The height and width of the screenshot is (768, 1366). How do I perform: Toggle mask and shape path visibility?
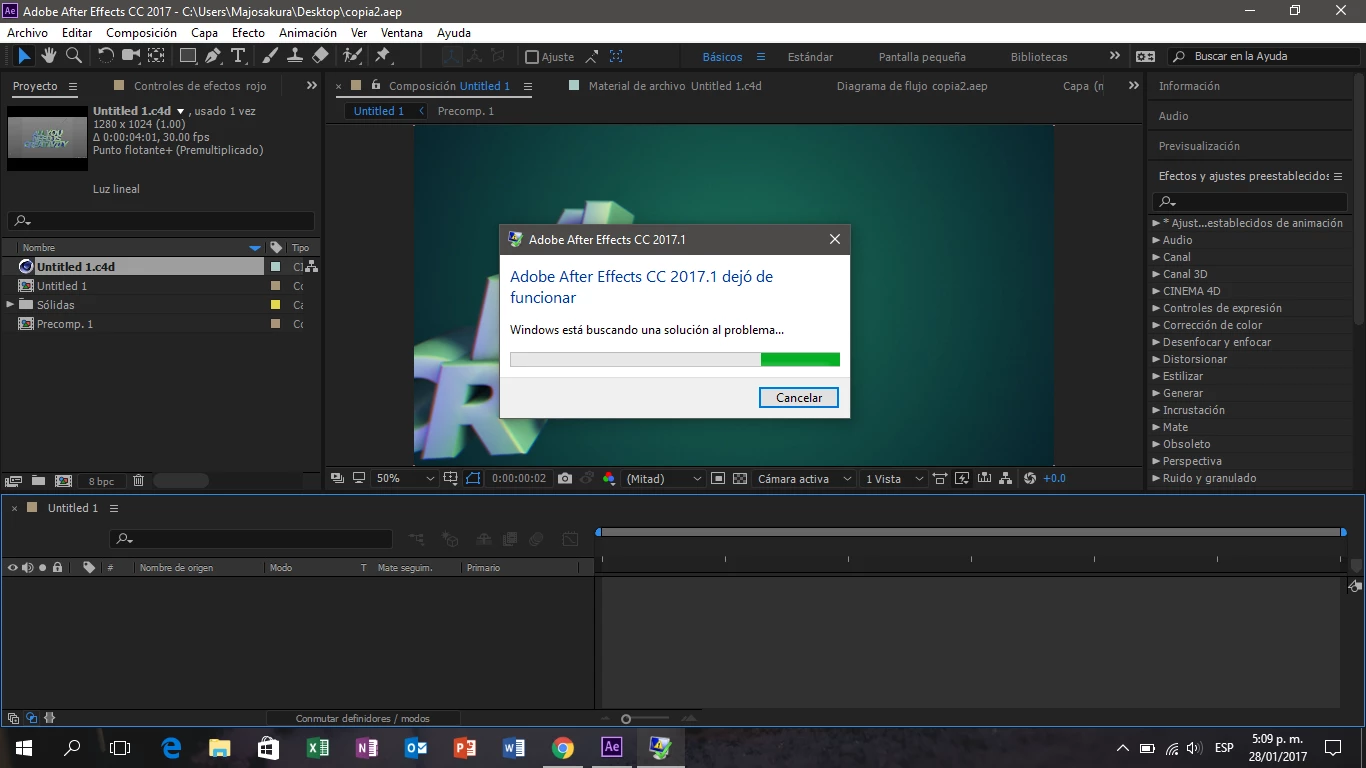point(472,479)
